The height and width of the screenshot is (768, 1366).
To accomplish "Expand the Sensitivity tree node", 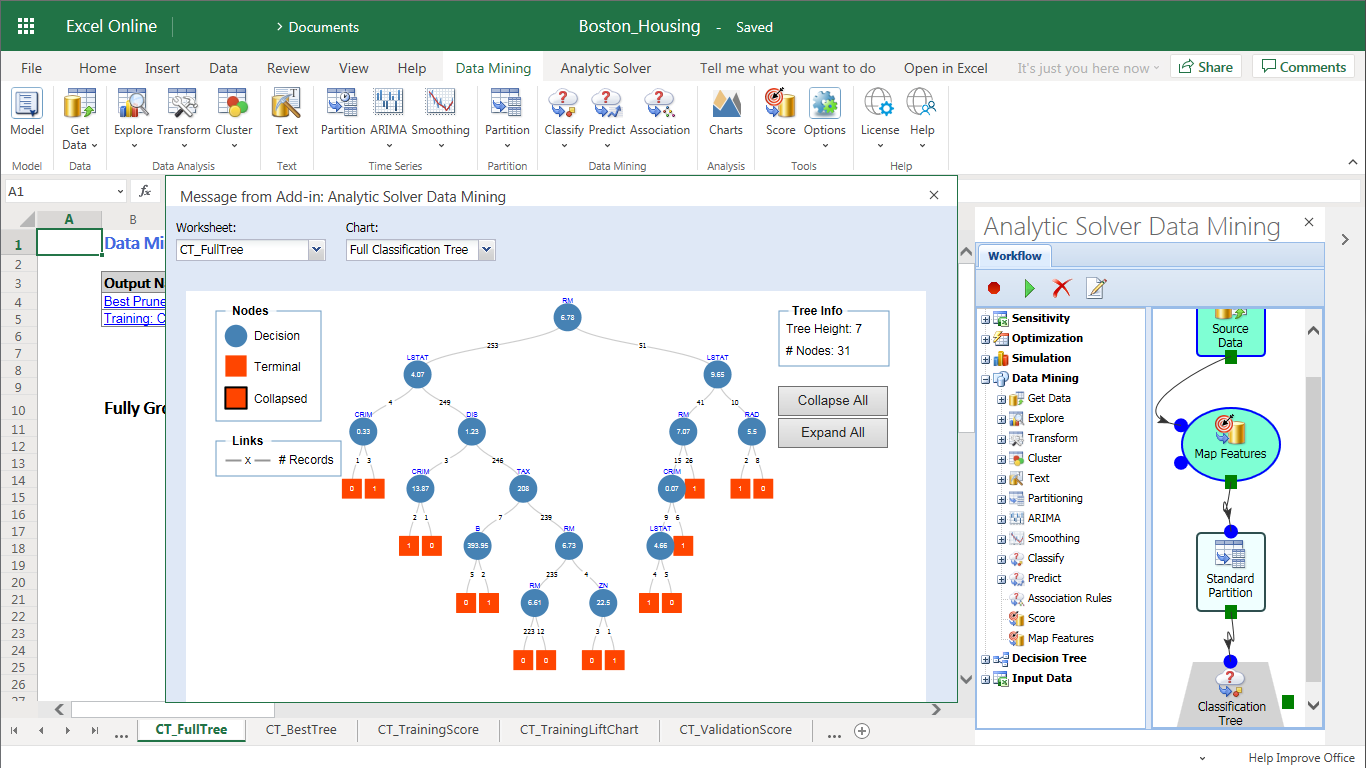I will pos(986,319).
